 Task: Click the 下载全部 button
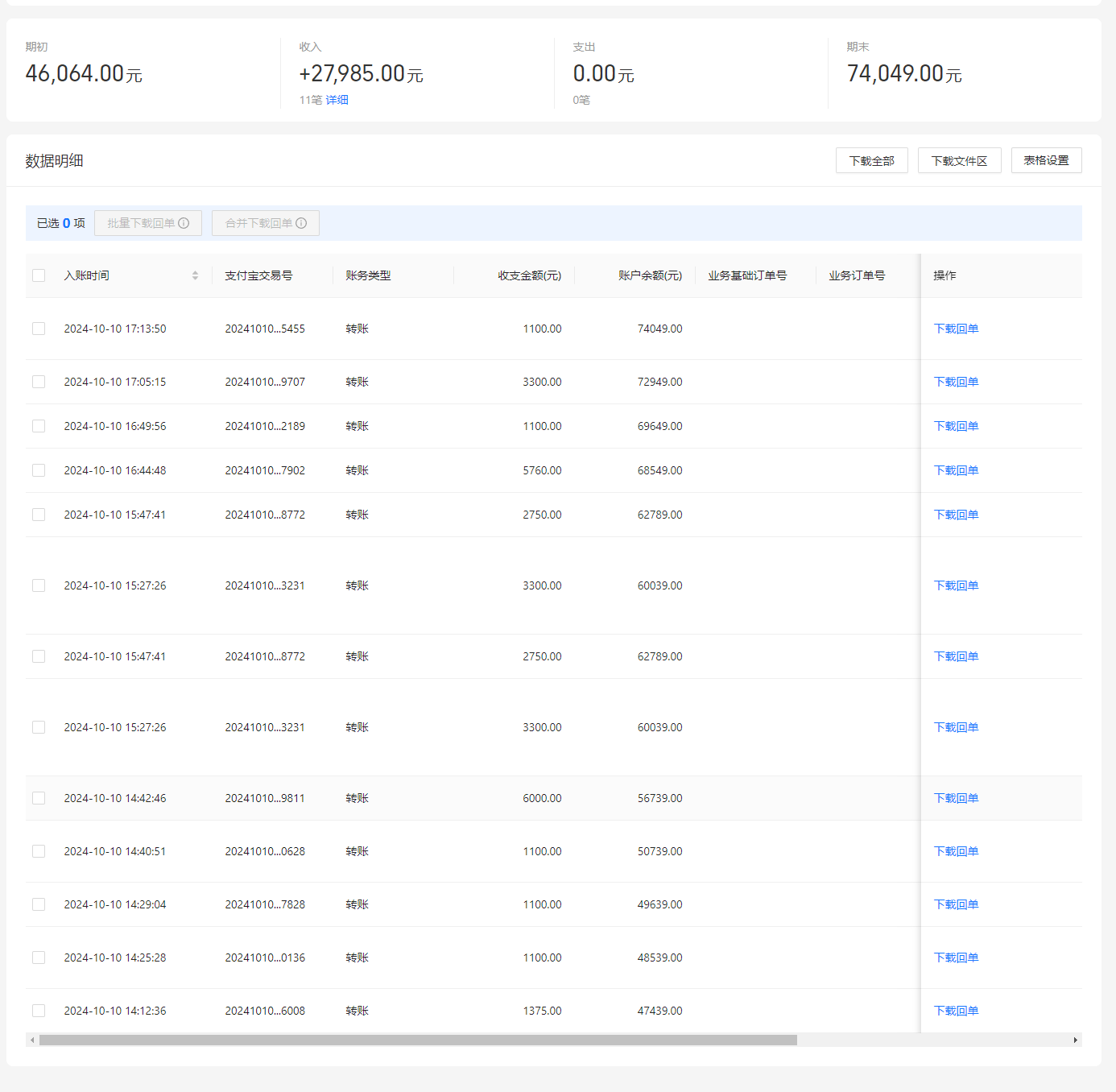872,160
